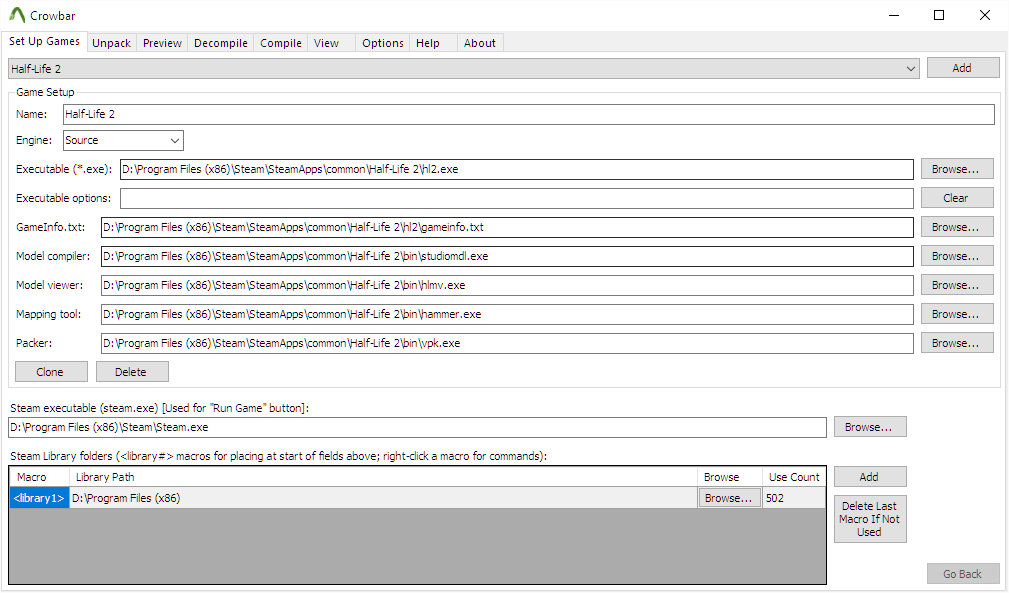Image resolution: width=1009 pixels, height=593 pixels.
Task: Minimize the Crowbar window
Action: click(894, 15)
